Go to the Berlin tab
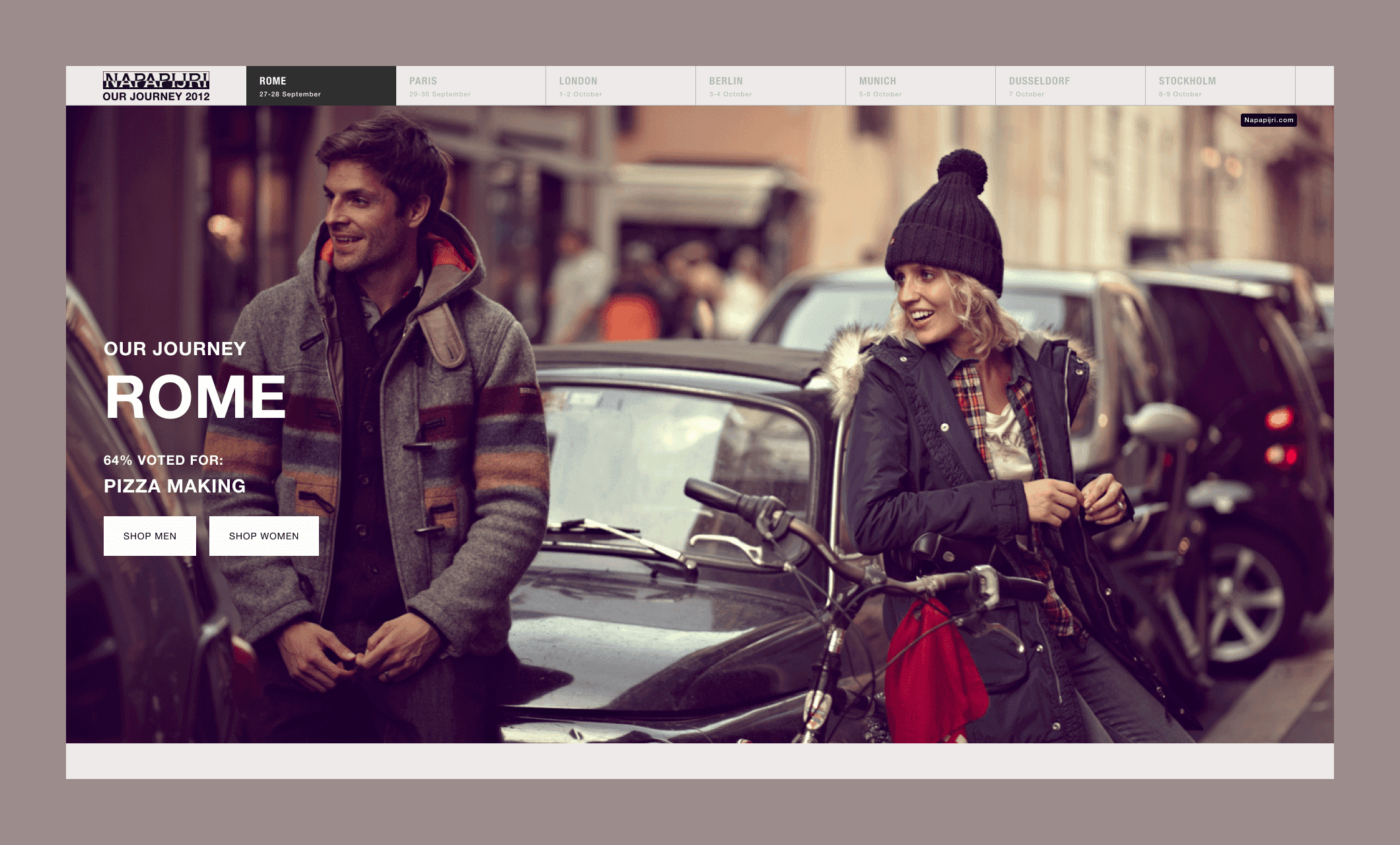Viewport: 1400px width, 845px height. point(770,86)
